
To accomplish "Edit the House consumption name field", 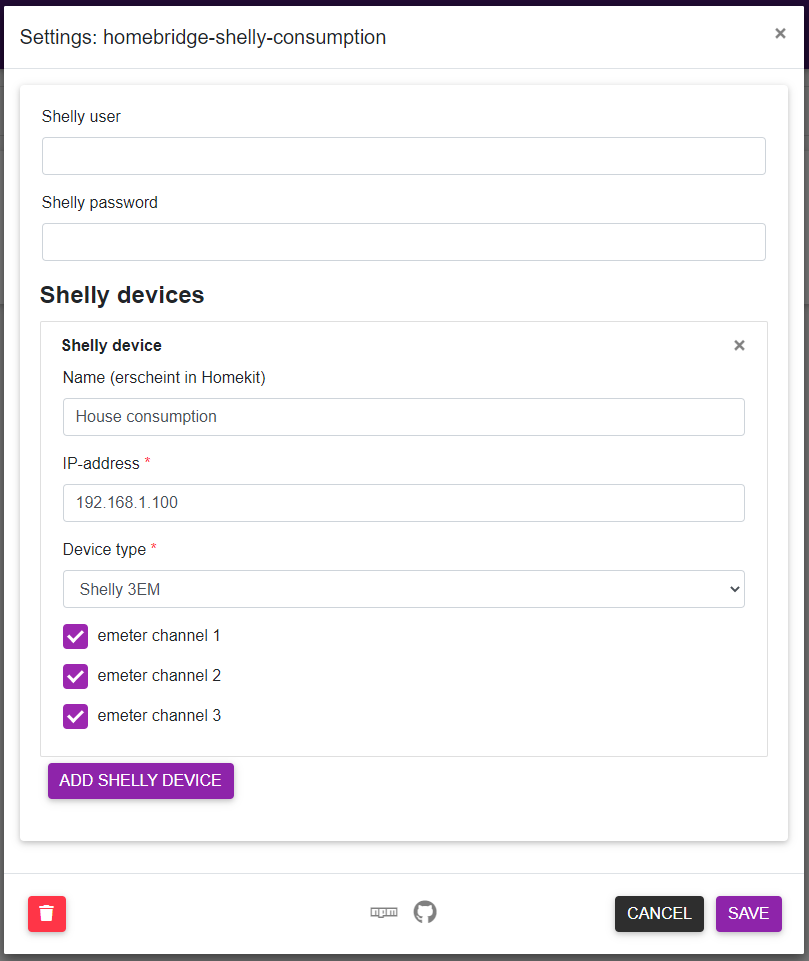I will 404,417.
